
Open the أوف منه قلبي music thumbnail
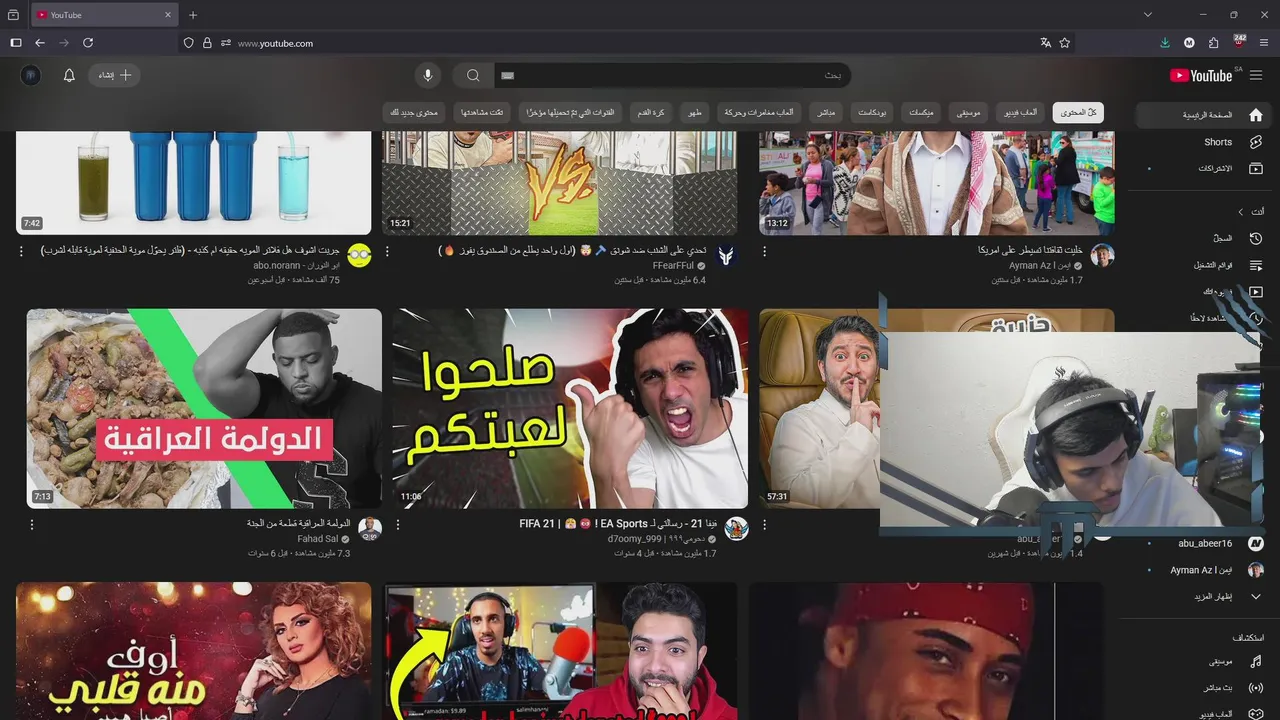(194, 651)
